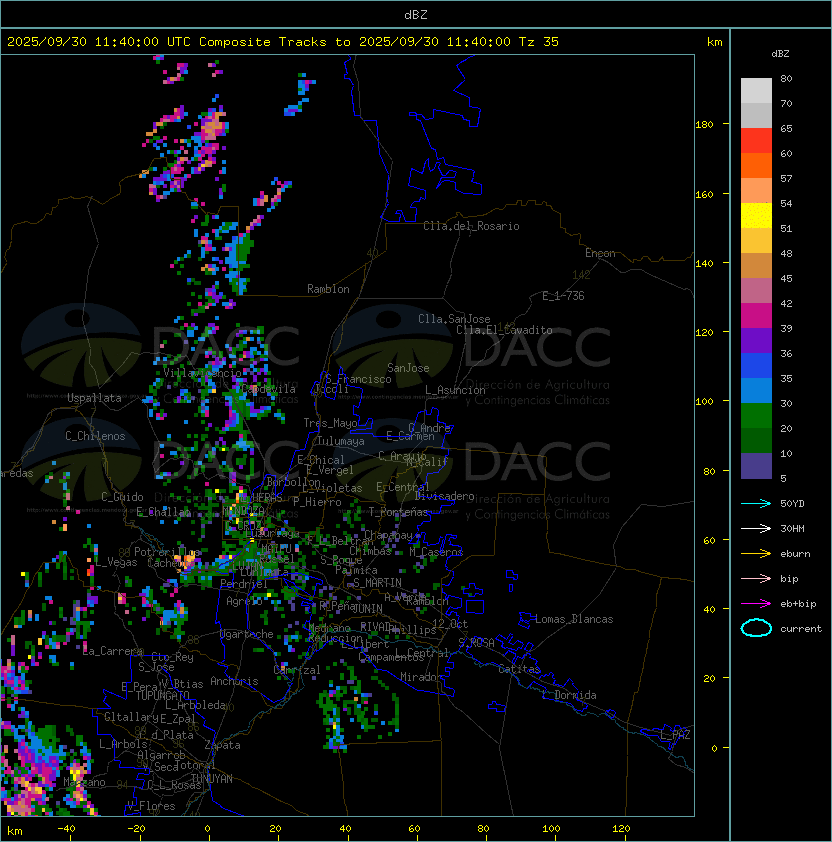Pick the dark green 20 dBZ swatch
The height and width of the screenshot is (842, 832).
tap(756, 440)
